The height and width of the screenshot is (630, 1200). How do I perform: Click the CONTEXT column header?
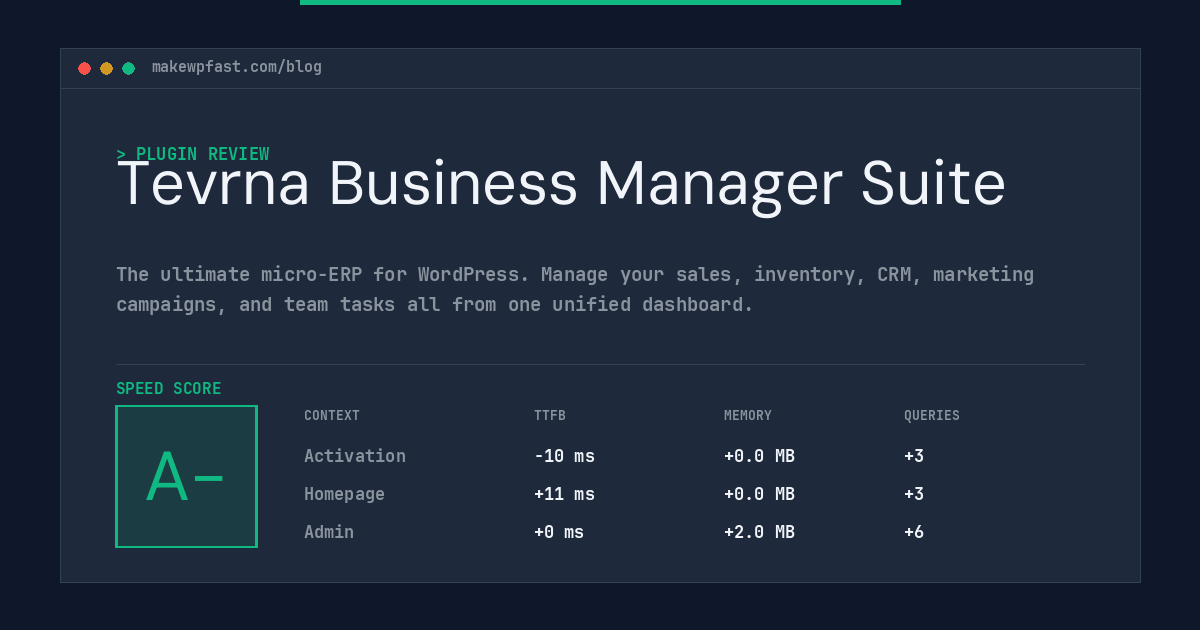332,416
